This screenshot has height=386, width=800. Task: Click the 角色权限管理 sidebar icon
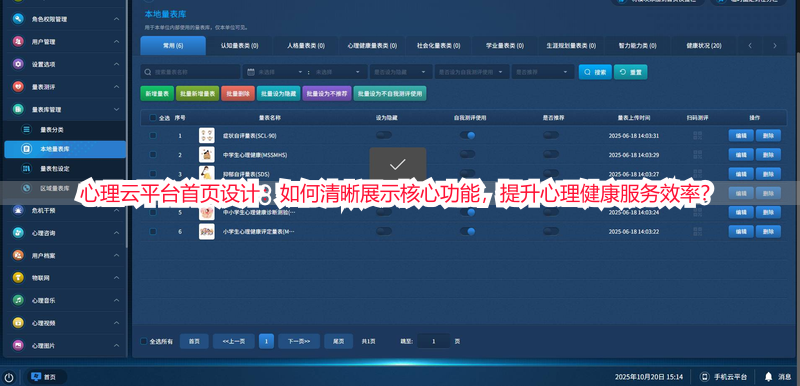18,19
